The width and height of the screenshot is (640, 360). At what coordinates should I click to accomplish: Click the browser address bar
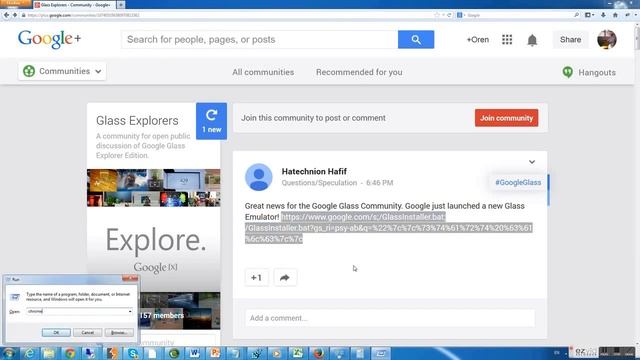(229, 15)
